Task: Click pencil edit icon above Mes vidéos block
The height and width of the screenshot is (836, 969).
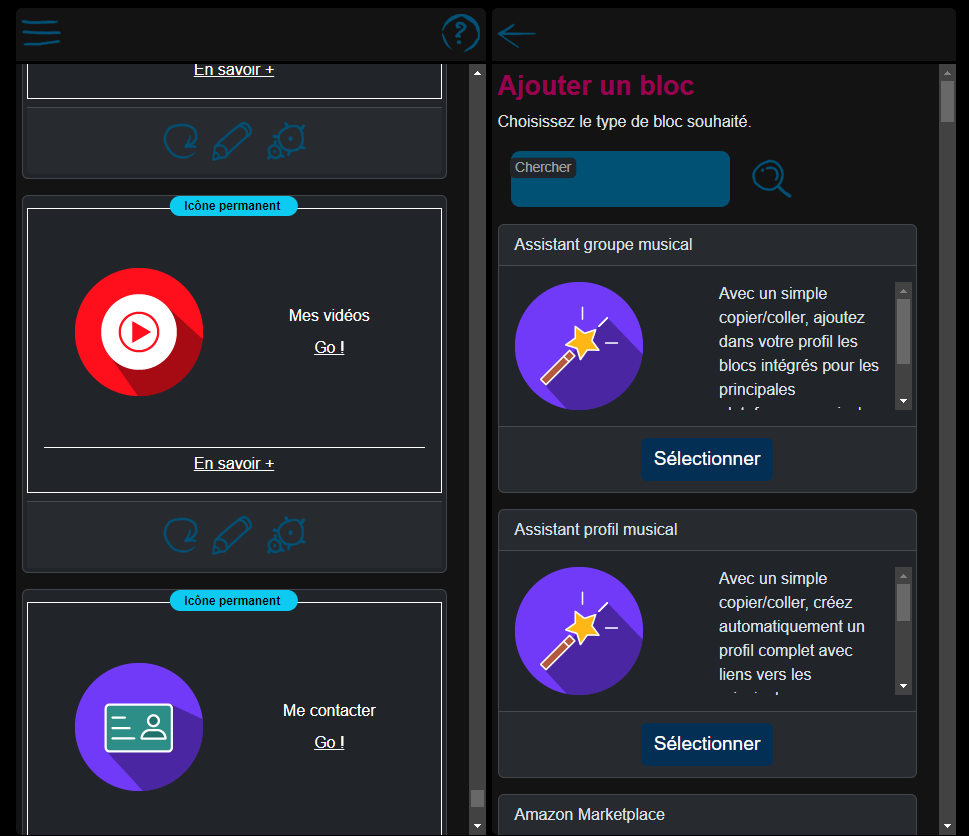Action: [x=232, y=142]
